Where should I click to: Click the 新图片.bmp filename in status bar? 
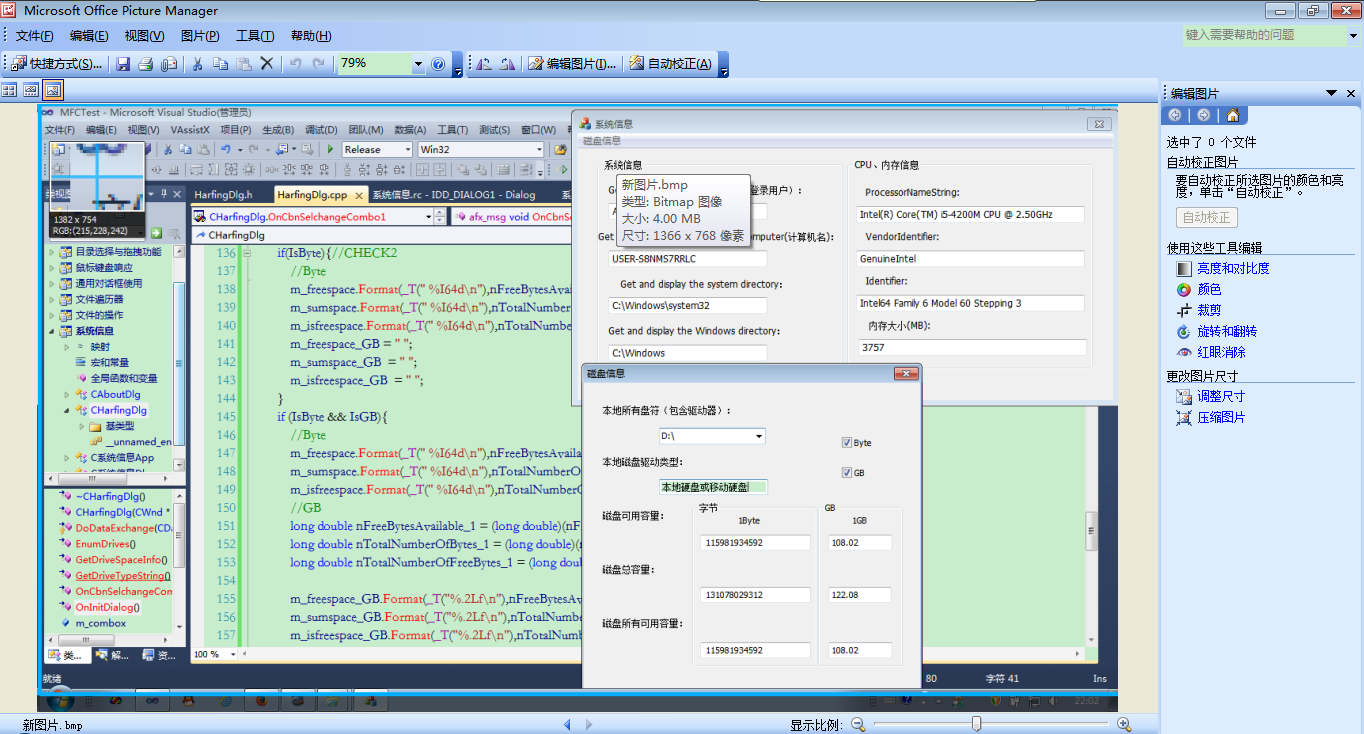tap(52, 725)
